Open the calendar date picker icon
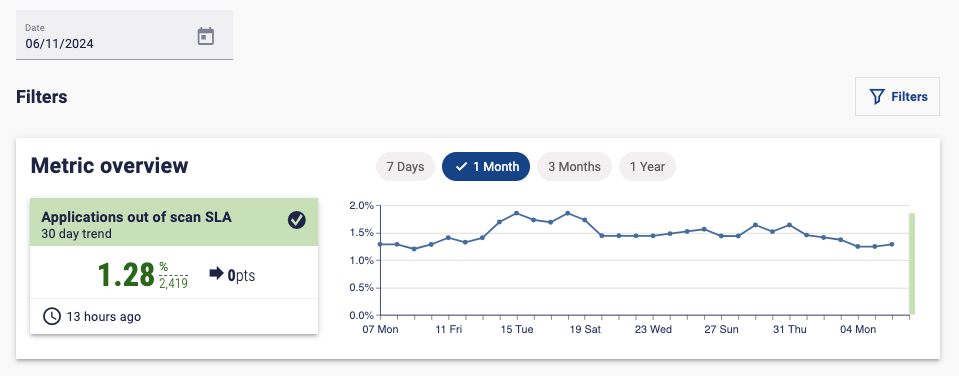The image size is (959, 376). pos(206,36)
